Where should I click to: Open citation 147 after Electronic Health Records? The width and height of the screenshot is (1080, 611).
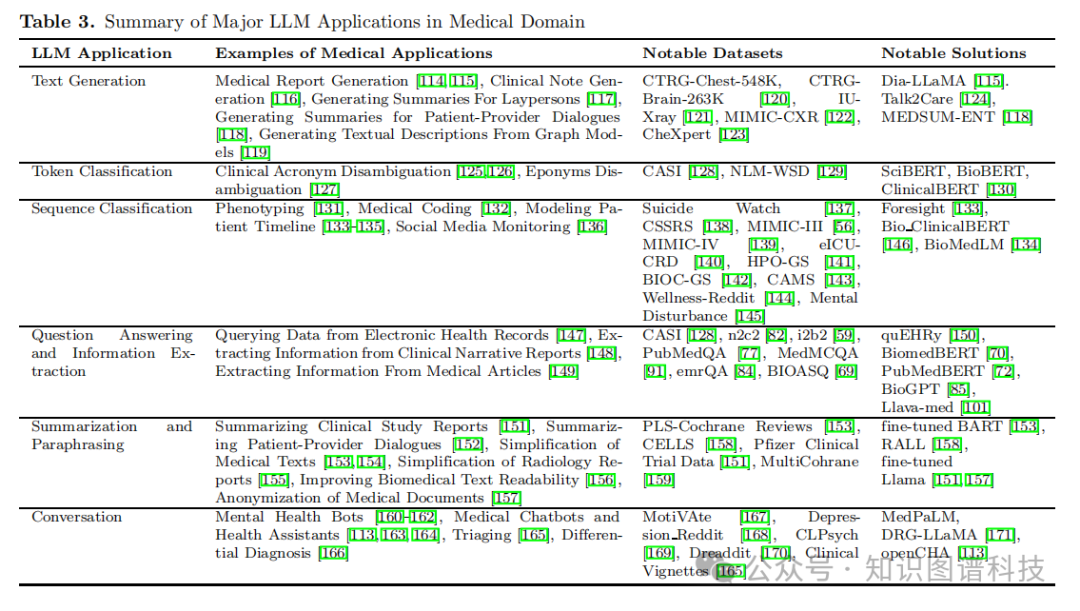click(x=572, y=335)
